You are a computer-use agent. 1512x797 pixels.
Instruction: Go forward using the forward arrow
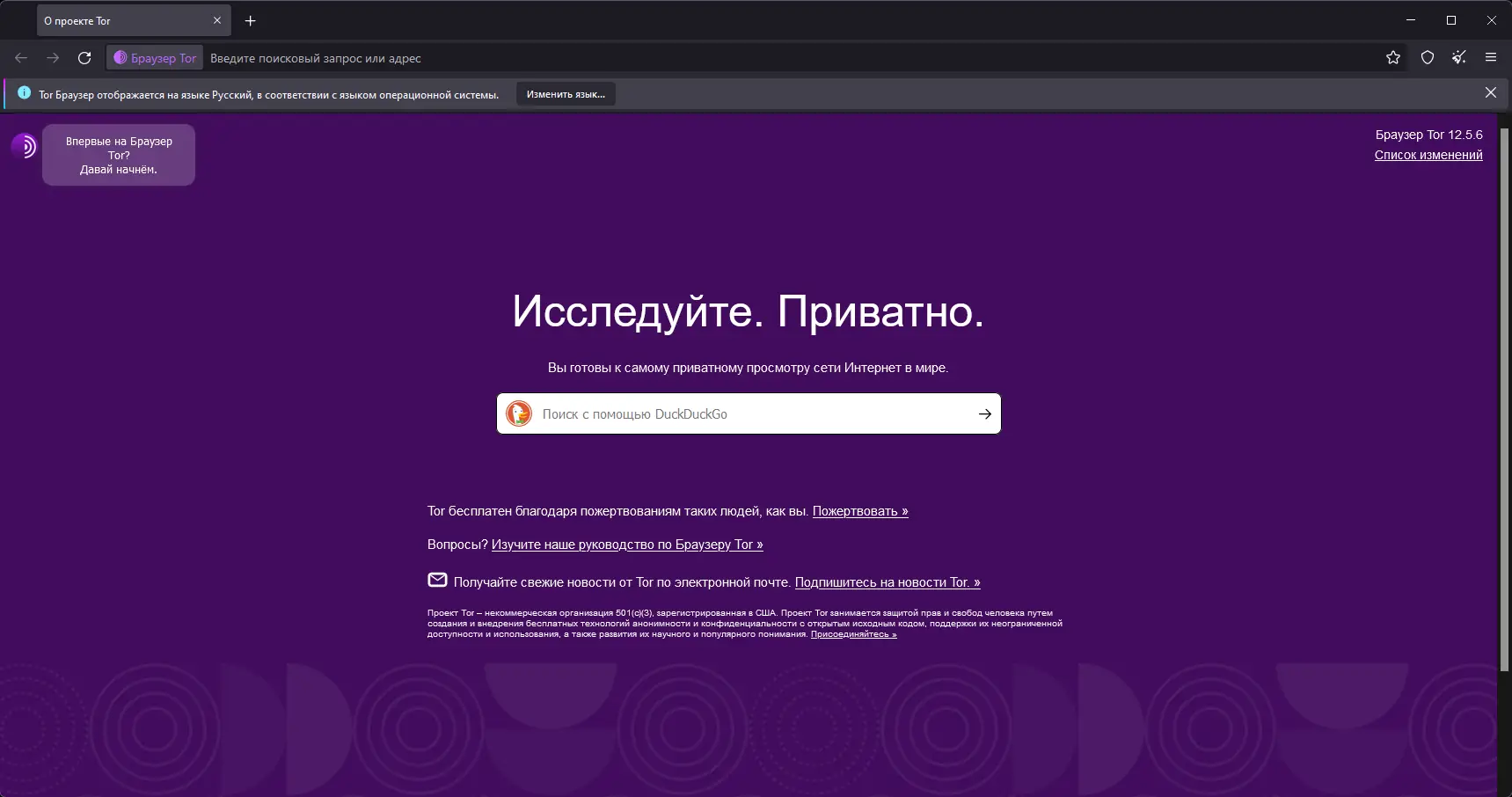tap(53, 58)
